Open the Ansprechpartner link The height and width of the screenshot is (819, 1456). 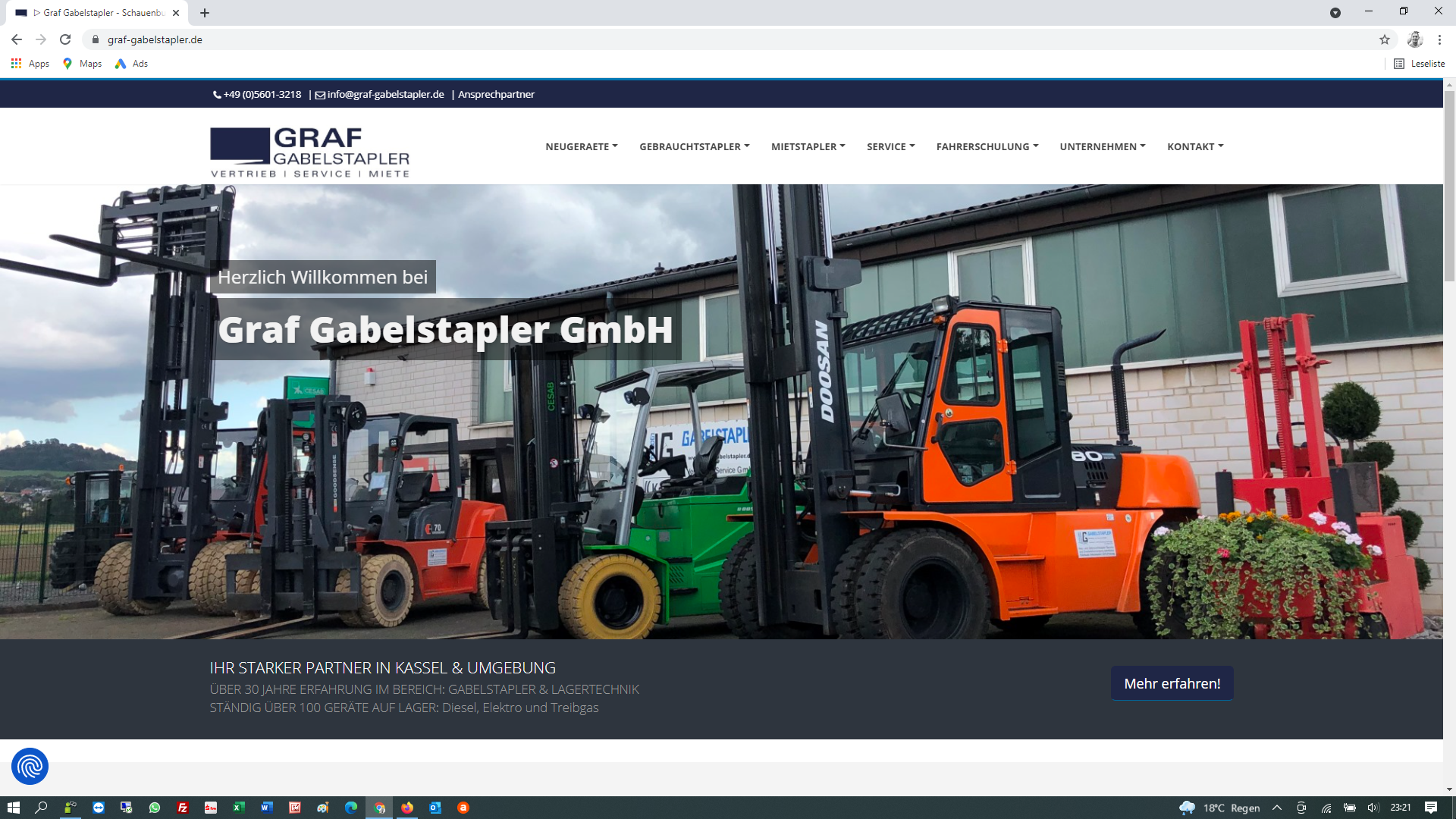496,95
